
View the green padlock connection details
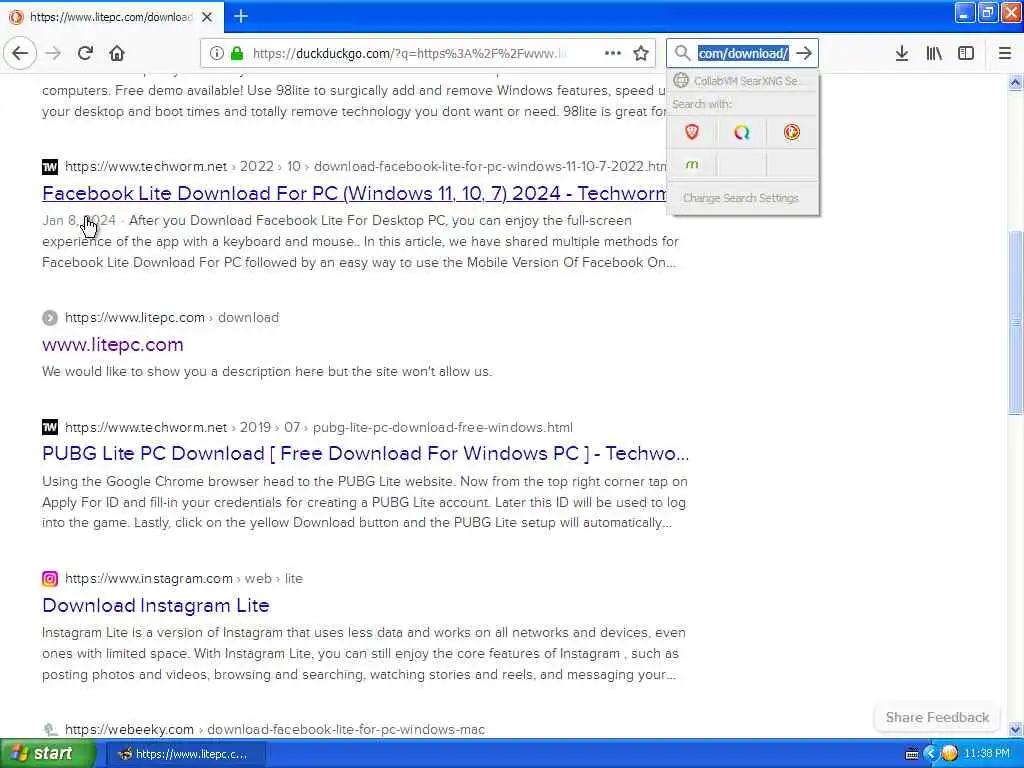point(236,54)
